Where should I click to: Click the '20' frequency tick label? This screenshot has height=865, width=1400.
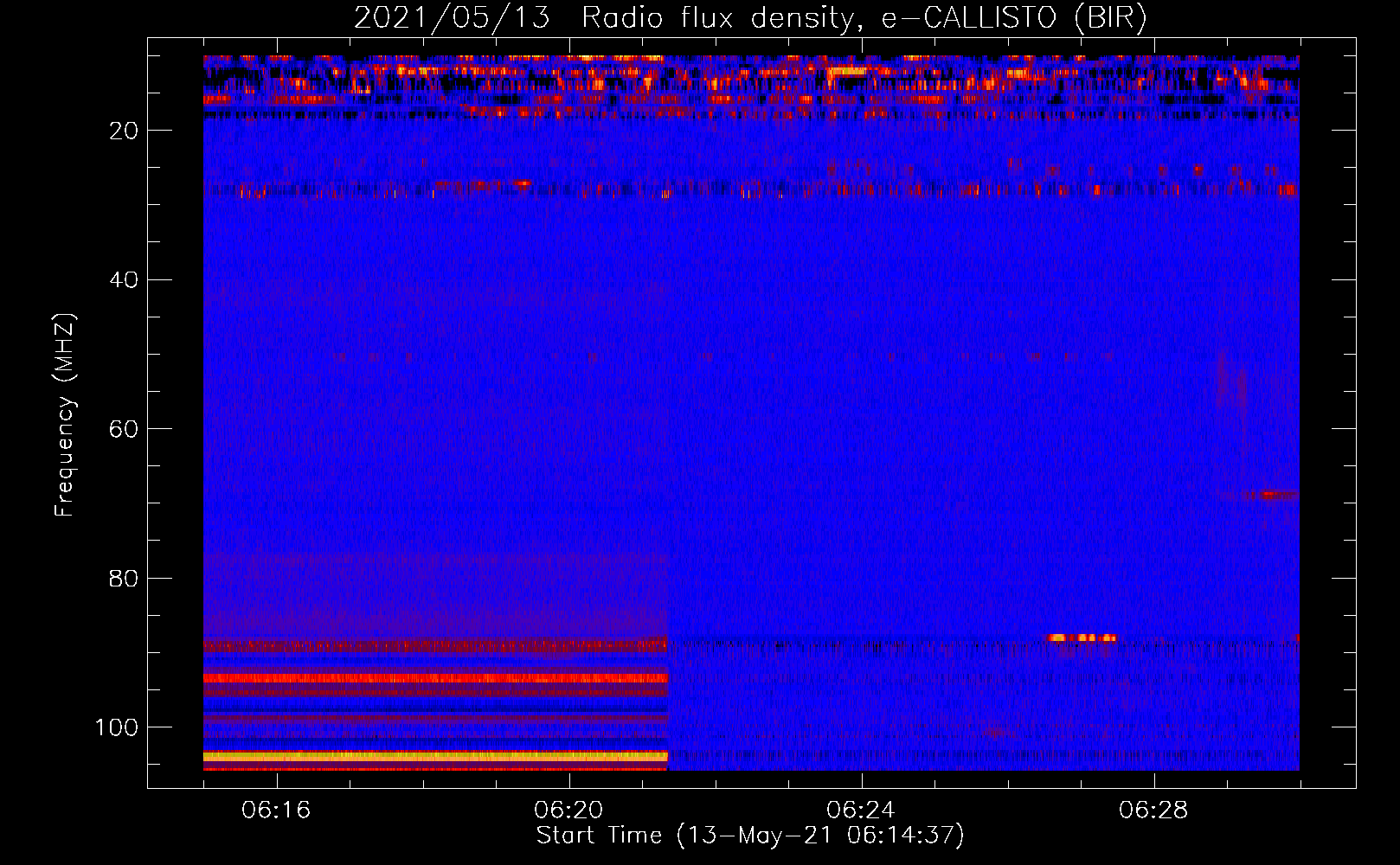click(x=125, y=131)
